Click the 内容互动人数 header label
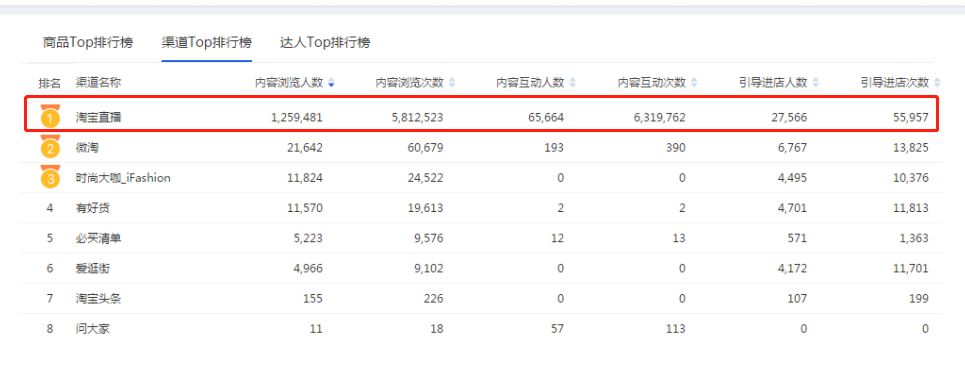Screen dimensions: 965x370 [531, 83]
